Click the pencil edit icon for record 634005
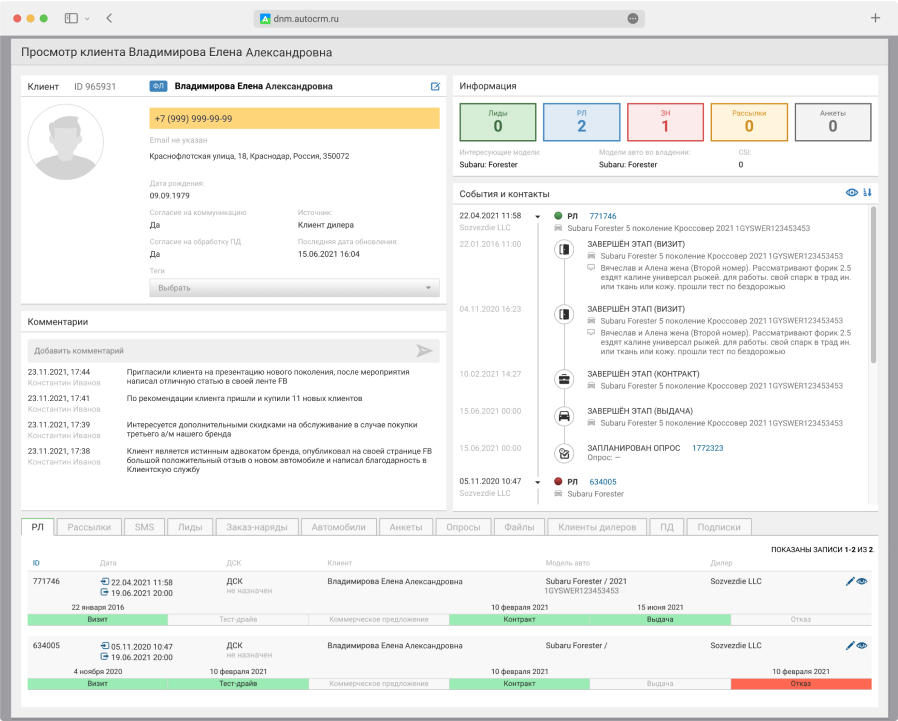The height and width of the screenshot is (721, 898). point(850,646)
